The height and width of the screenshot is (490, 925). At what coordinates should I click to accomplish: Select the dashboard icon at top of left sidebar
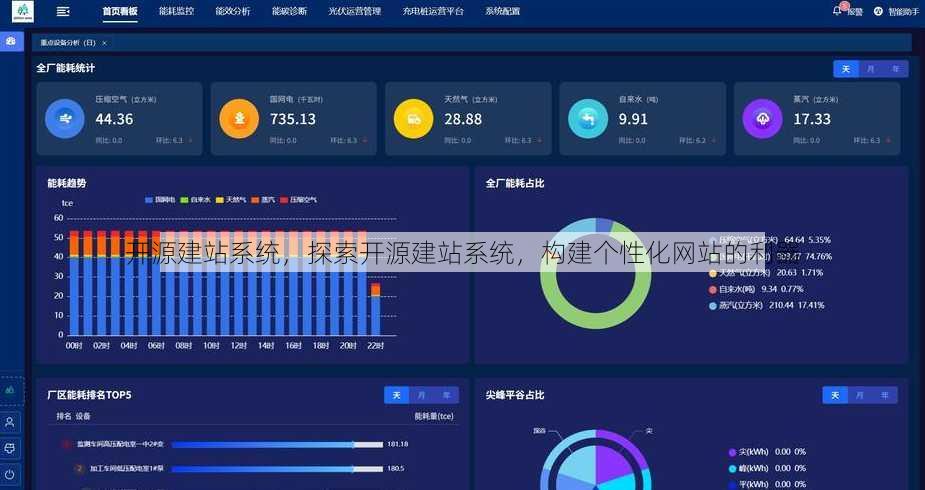tap(11, 41)
